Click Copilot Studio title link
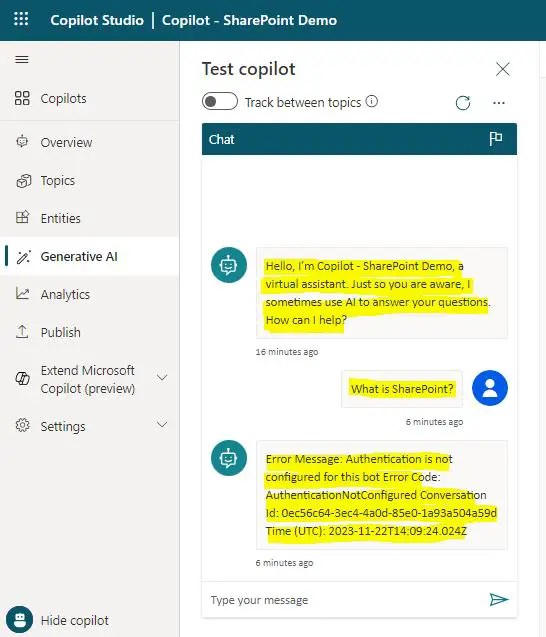This screenshot has width=546, height=637. click(x=97, y=20)
